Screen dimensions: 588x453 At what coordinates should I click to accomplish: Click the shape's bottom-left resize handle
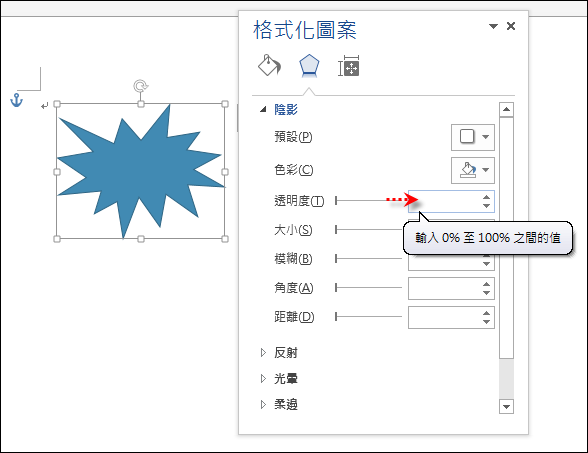pyautogui.click(x=57, y=238)
